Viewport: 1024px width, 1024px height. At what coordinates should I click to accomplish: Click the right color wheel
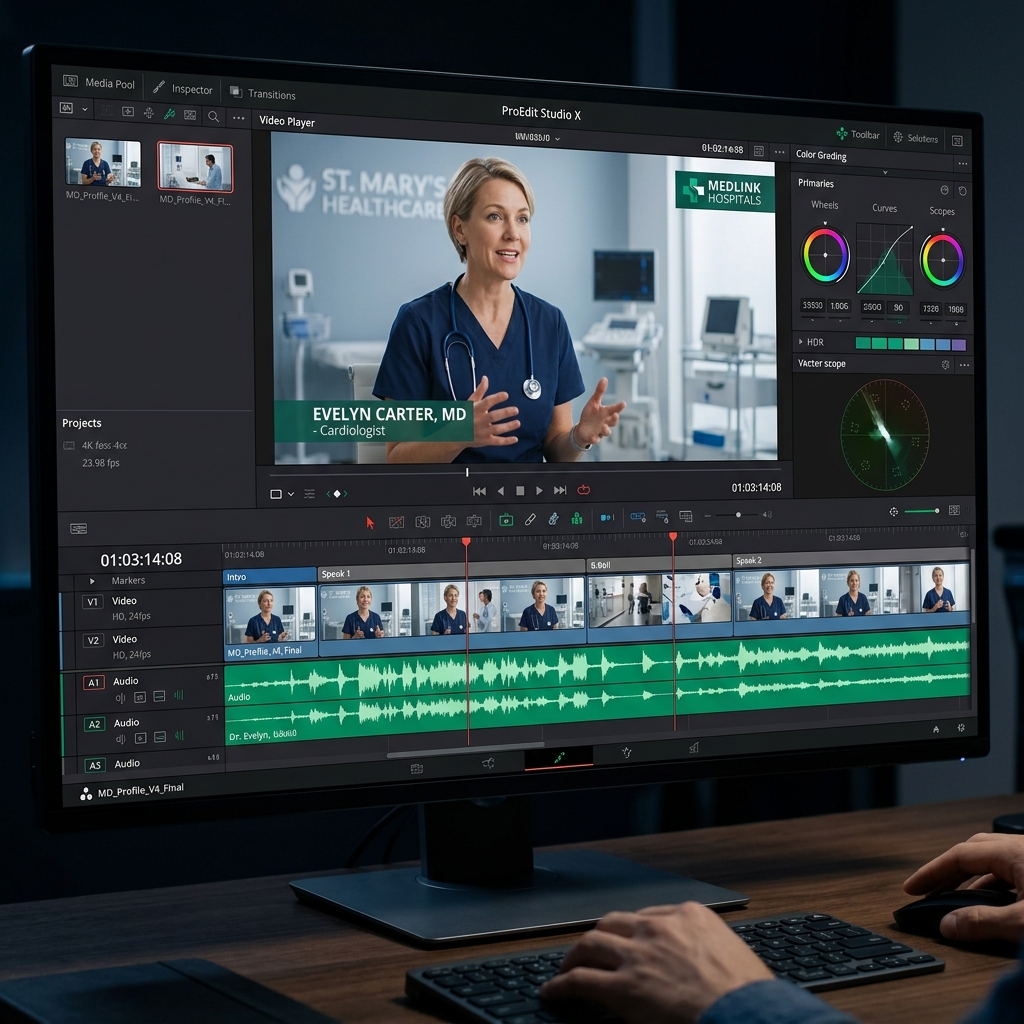click(x=942, y=259)
